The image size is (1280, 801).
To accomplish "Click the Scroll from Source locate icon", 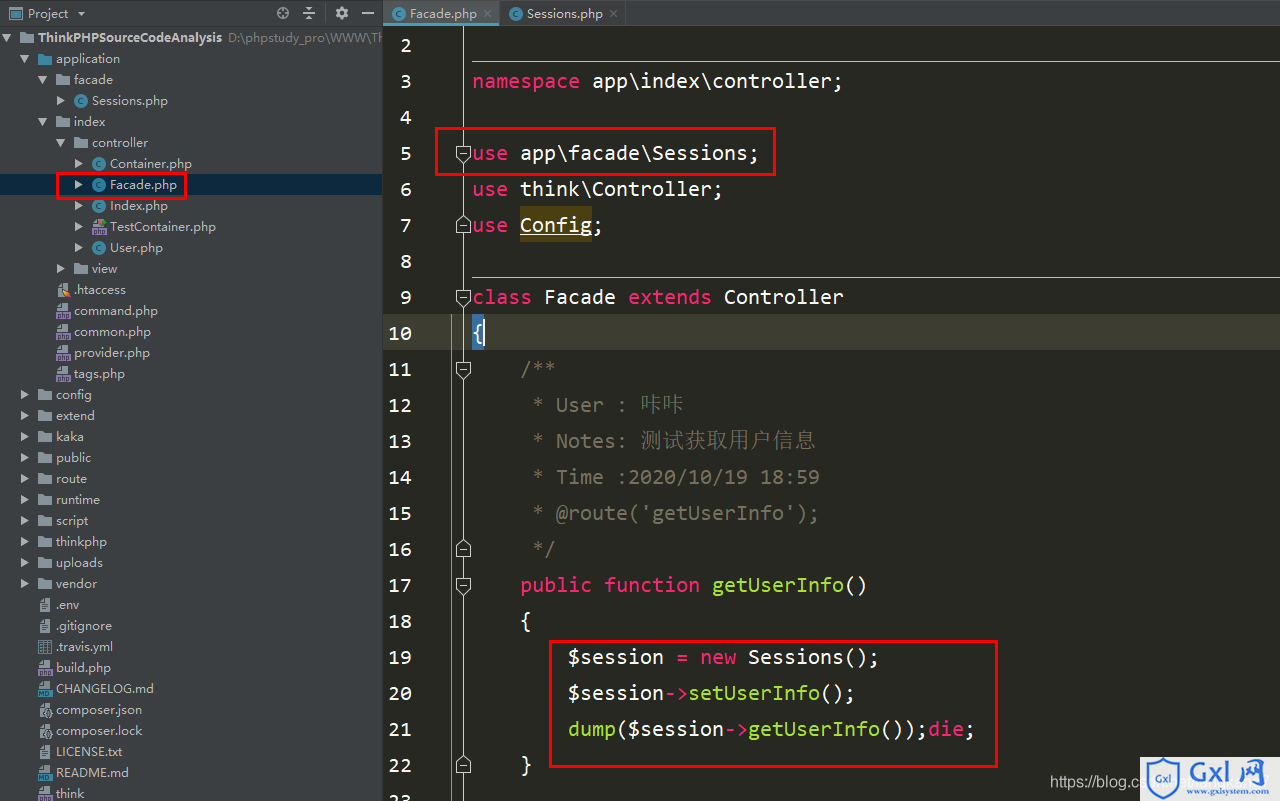I will click(x=283, y=13).
